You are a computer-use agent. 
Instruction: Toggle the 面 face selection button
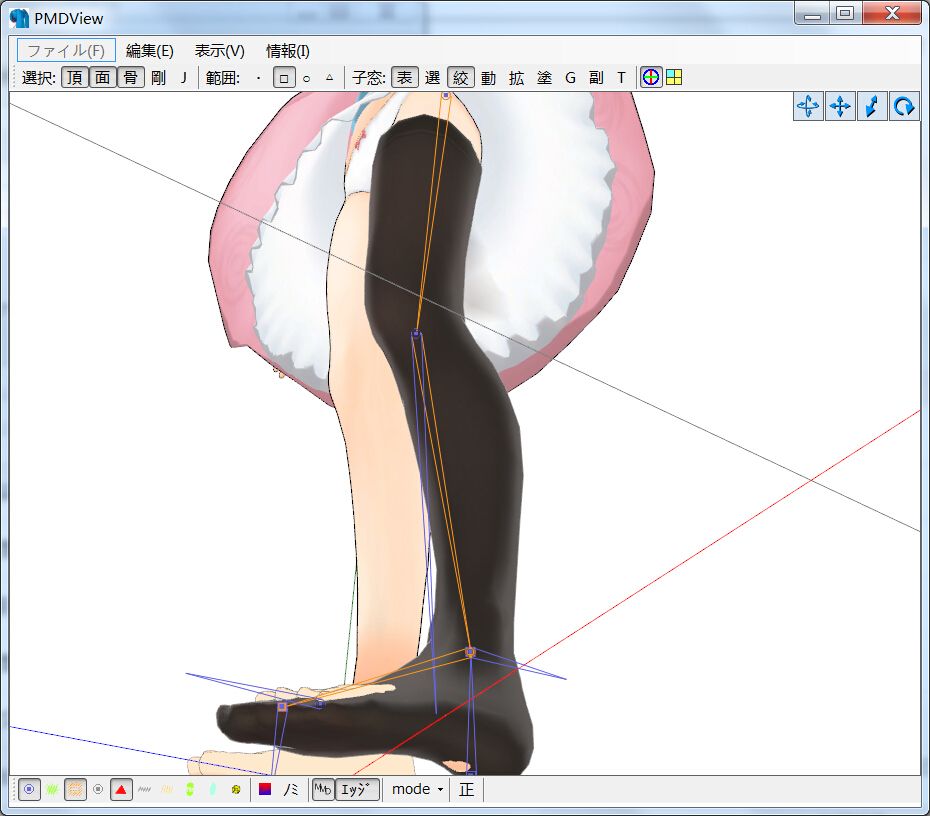pyautogui.click(x=102, y=77)
